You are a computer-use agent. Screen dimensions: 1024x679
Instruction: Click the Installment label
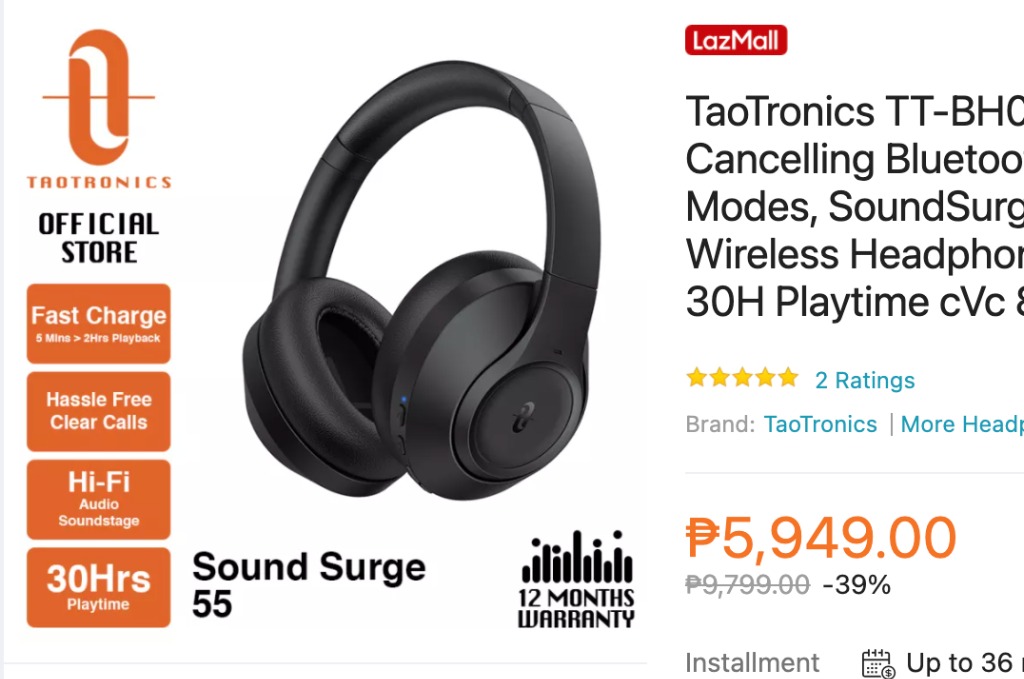point(752,663)
